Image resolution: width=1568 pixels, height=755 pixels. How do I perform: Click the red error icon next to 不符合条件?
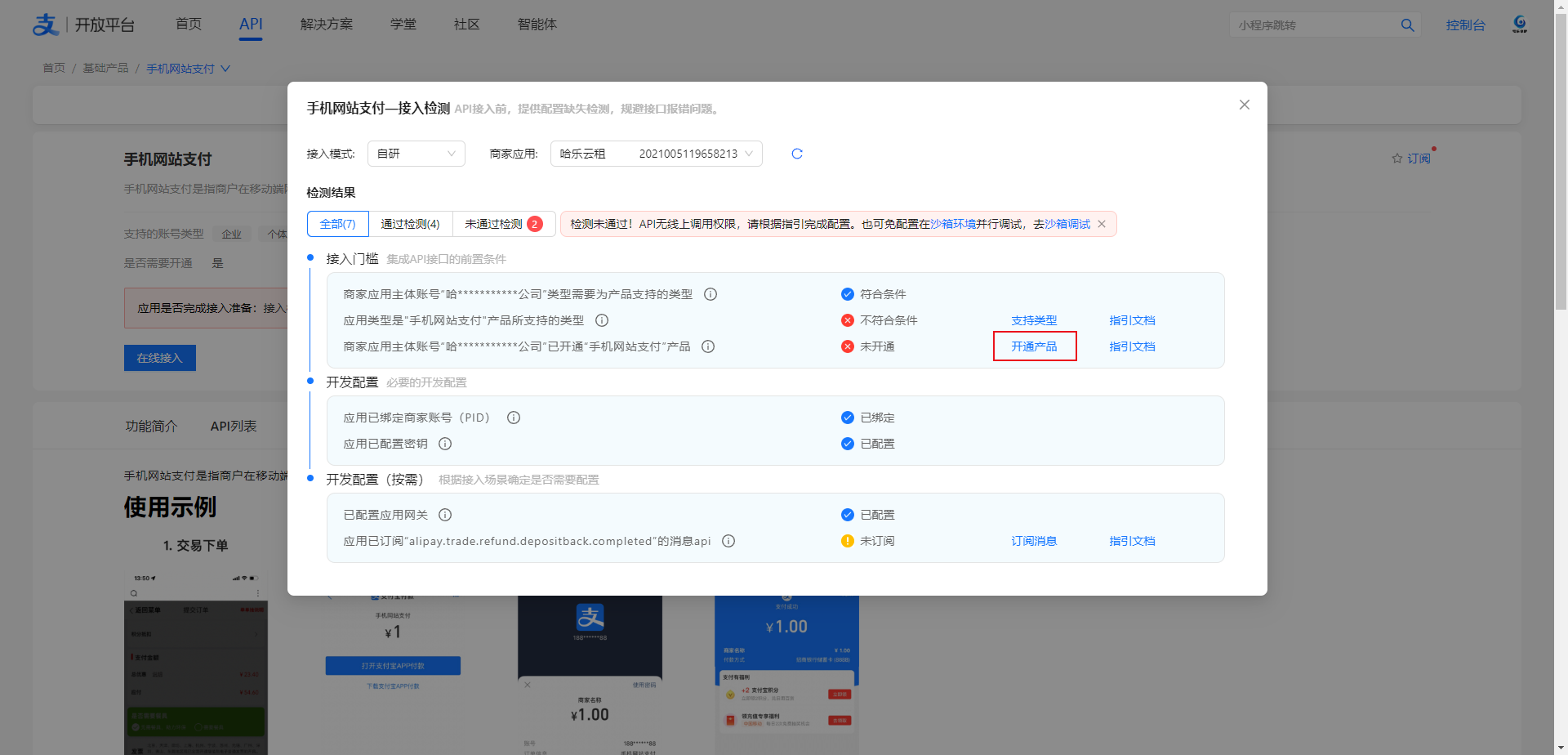click(x=848, y=320)
